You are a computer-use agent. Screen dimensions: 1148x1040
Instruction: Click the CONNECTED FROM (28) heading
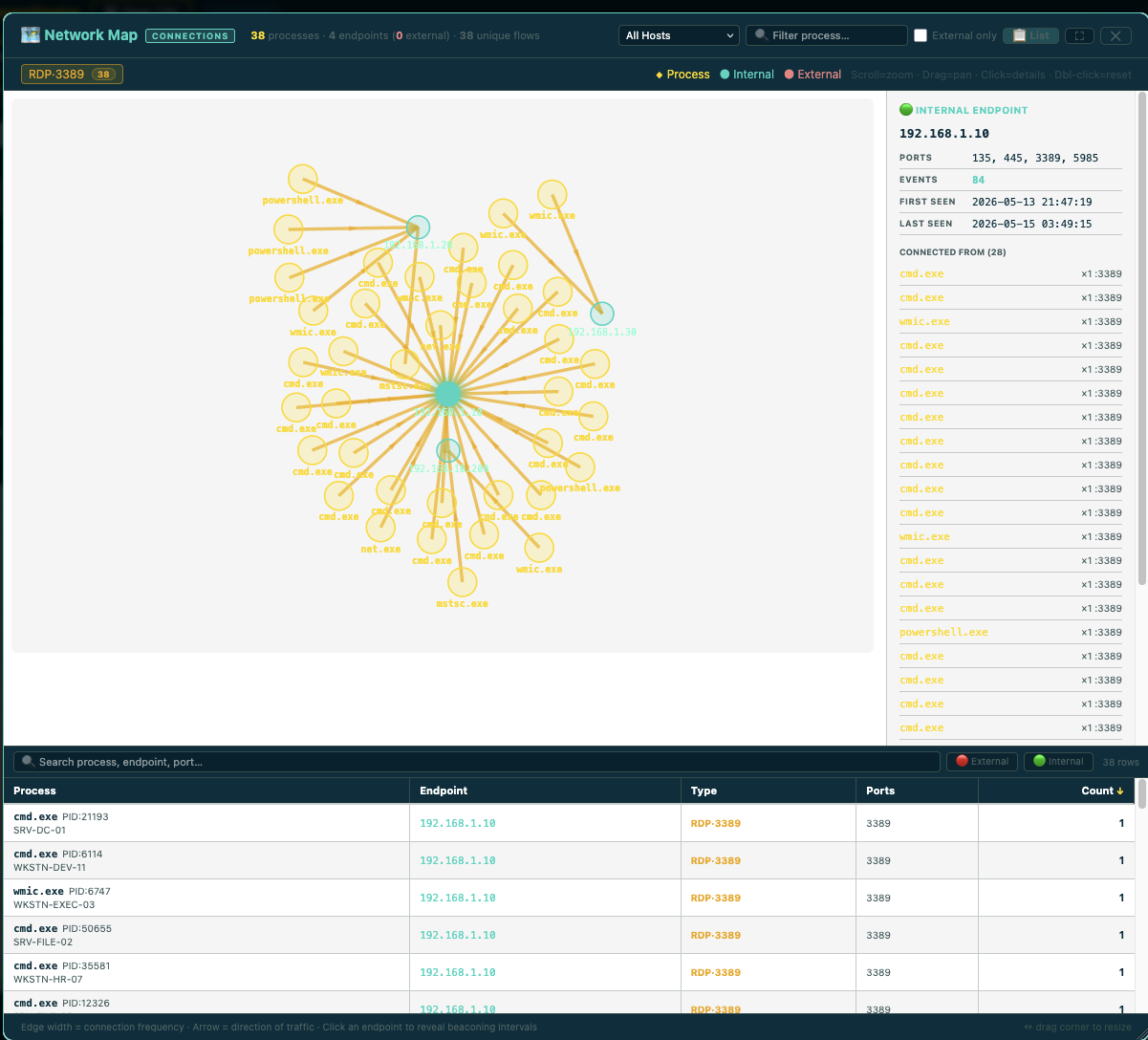click(x=952, y=252)
